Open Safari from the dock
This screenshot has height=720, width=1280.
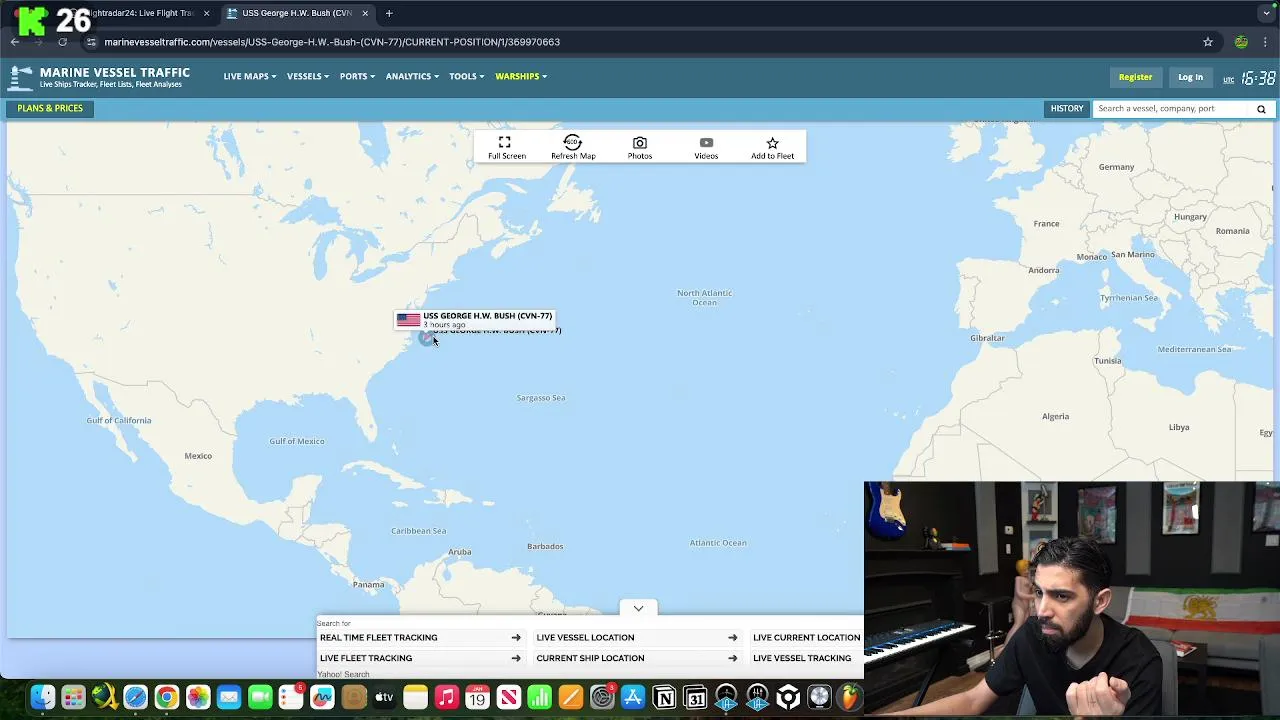[x=135, y=697]
